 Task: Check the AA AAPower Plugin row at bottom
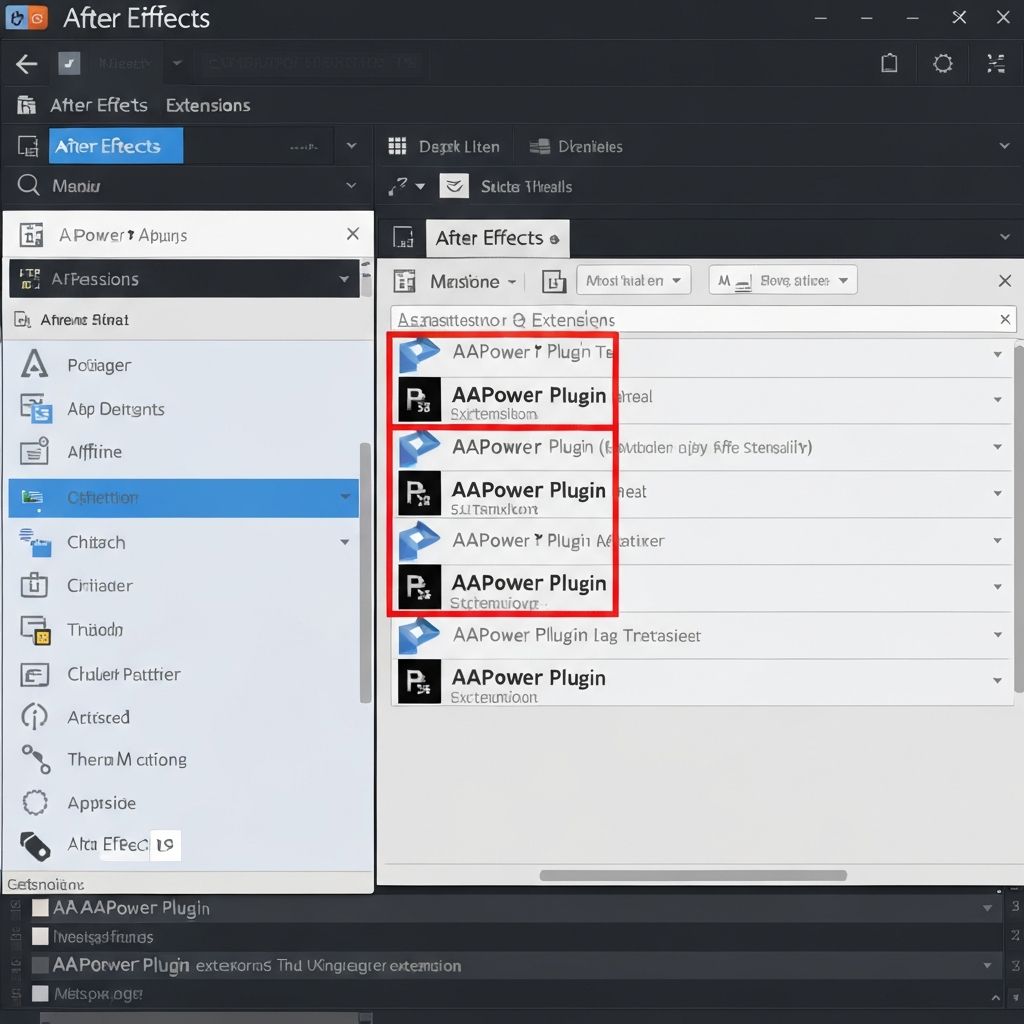[x=38, y=908]
